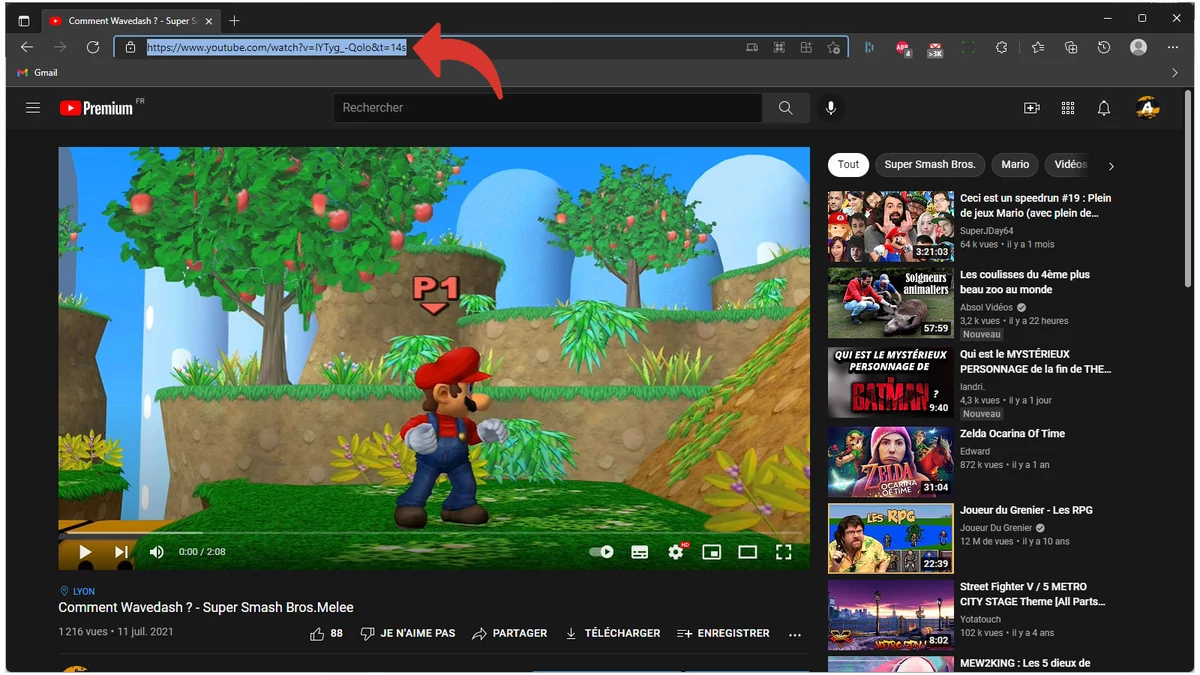Open 'Street Fighter V / 5 METRO' video title
The image size is (1200, 675).
[x=1033, y=594]
